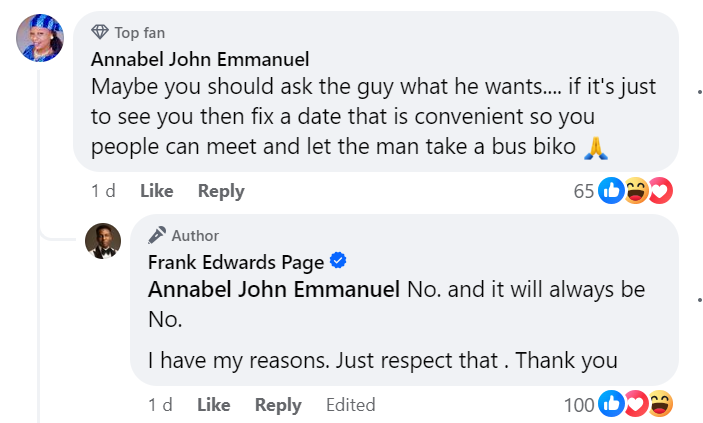Click the heart reaction on Frank's reply

[636, 404]
